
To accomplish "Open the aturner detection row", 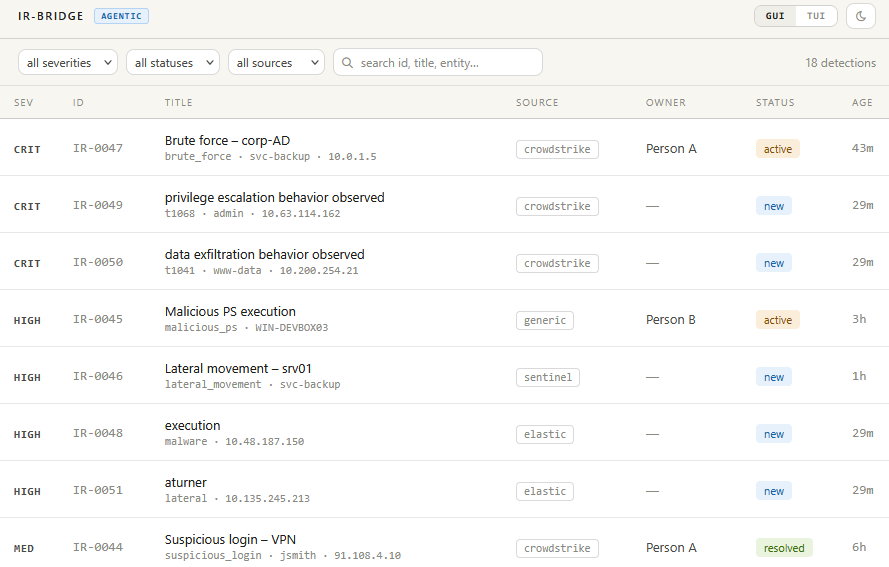I will pyautogui.click(x=444, y=489).
